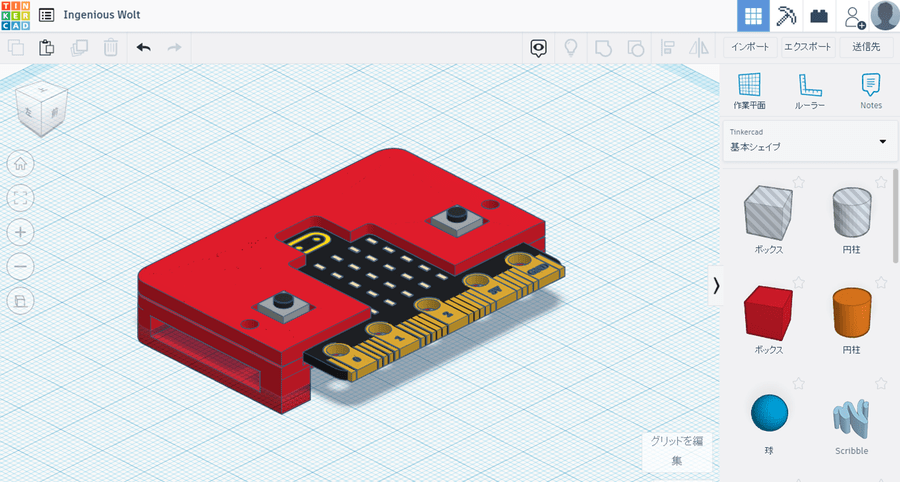Click the Ungroup shapes icon
Viewport: 900px width, 482px height.
click(635, 48)
